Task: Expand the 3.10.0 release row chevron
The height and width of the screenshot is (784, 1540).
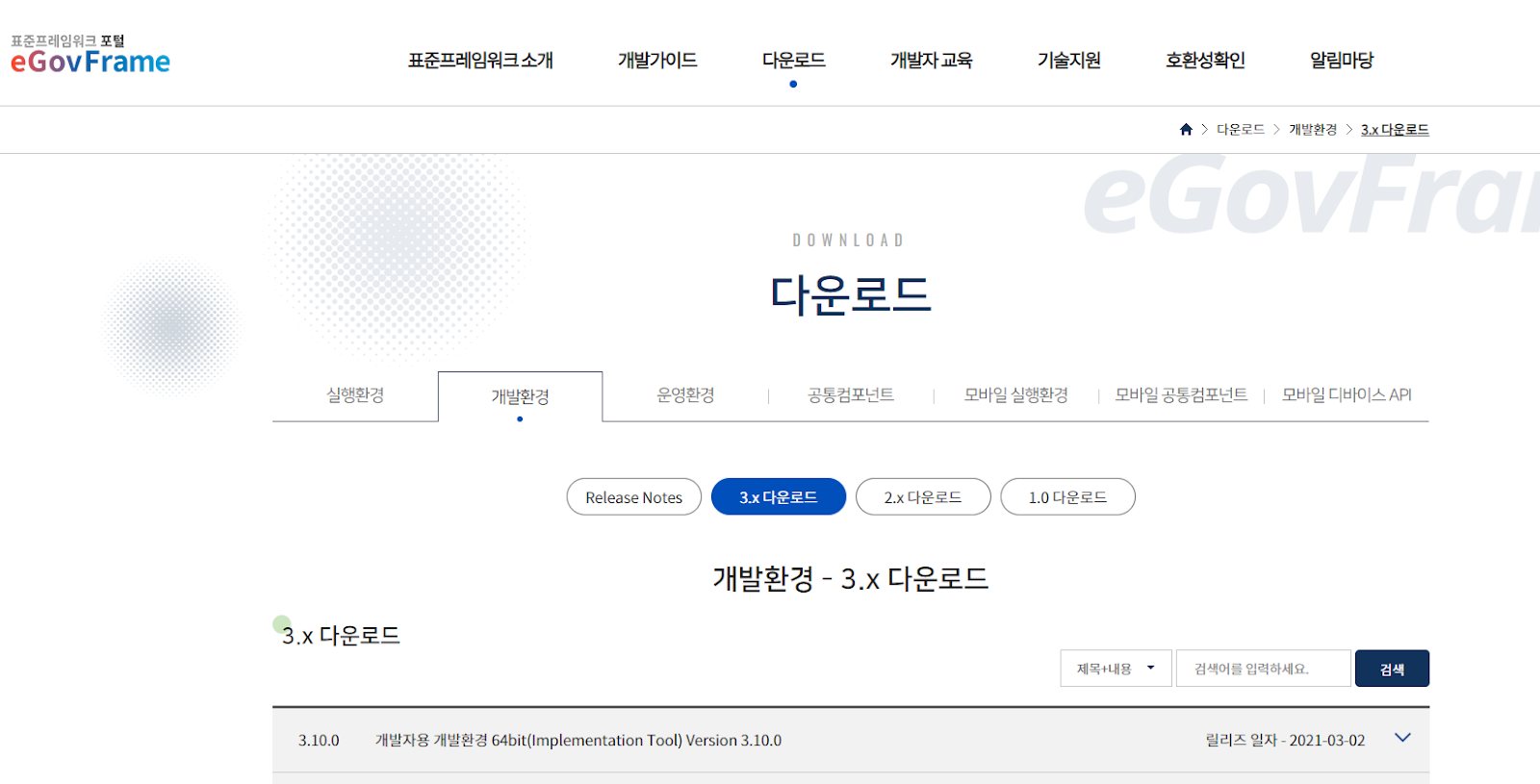Action: click(1402, 738)
